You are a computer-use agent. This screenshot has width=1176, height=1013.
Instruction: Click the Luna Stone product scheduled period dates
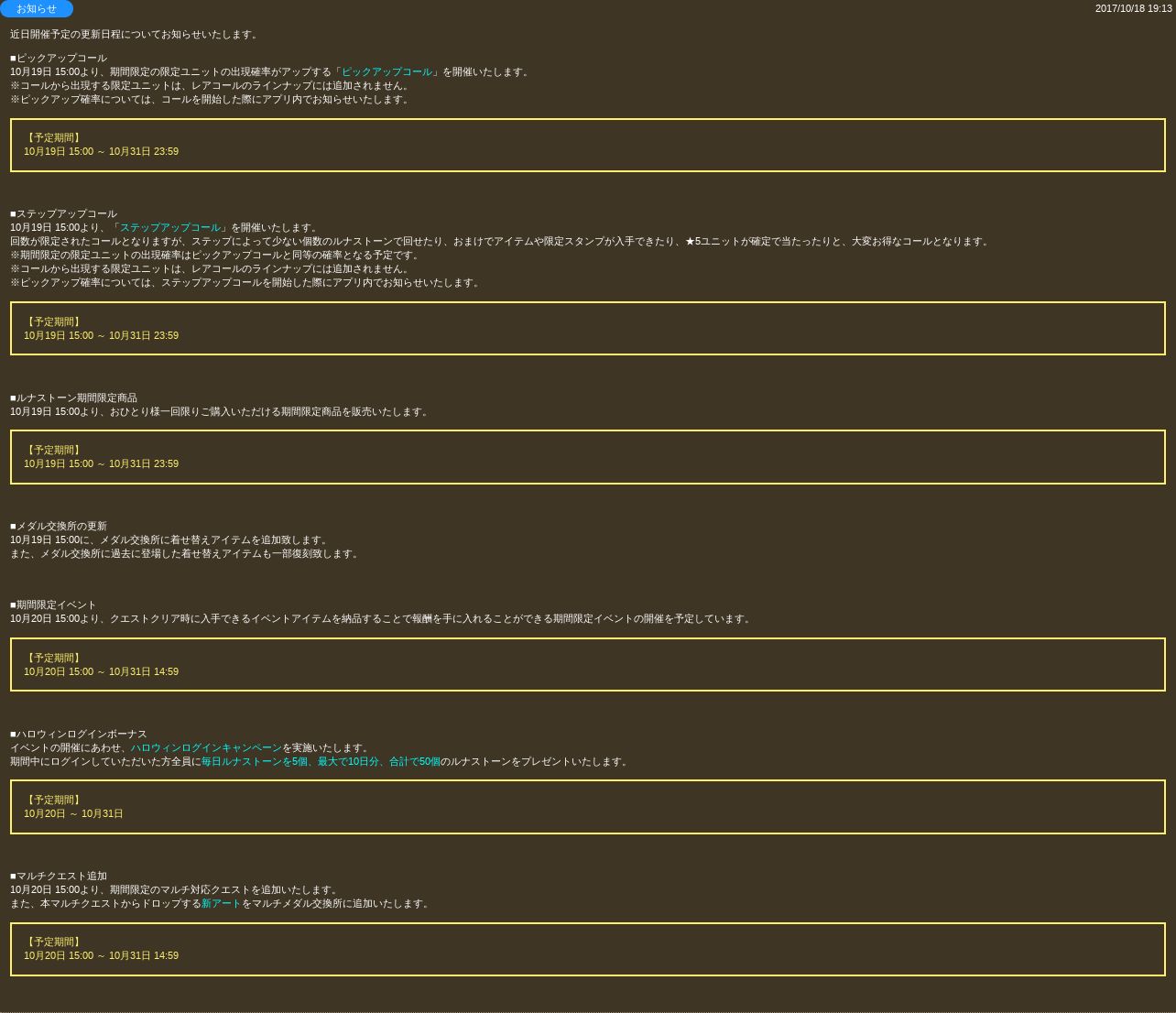tap(101, 464)
